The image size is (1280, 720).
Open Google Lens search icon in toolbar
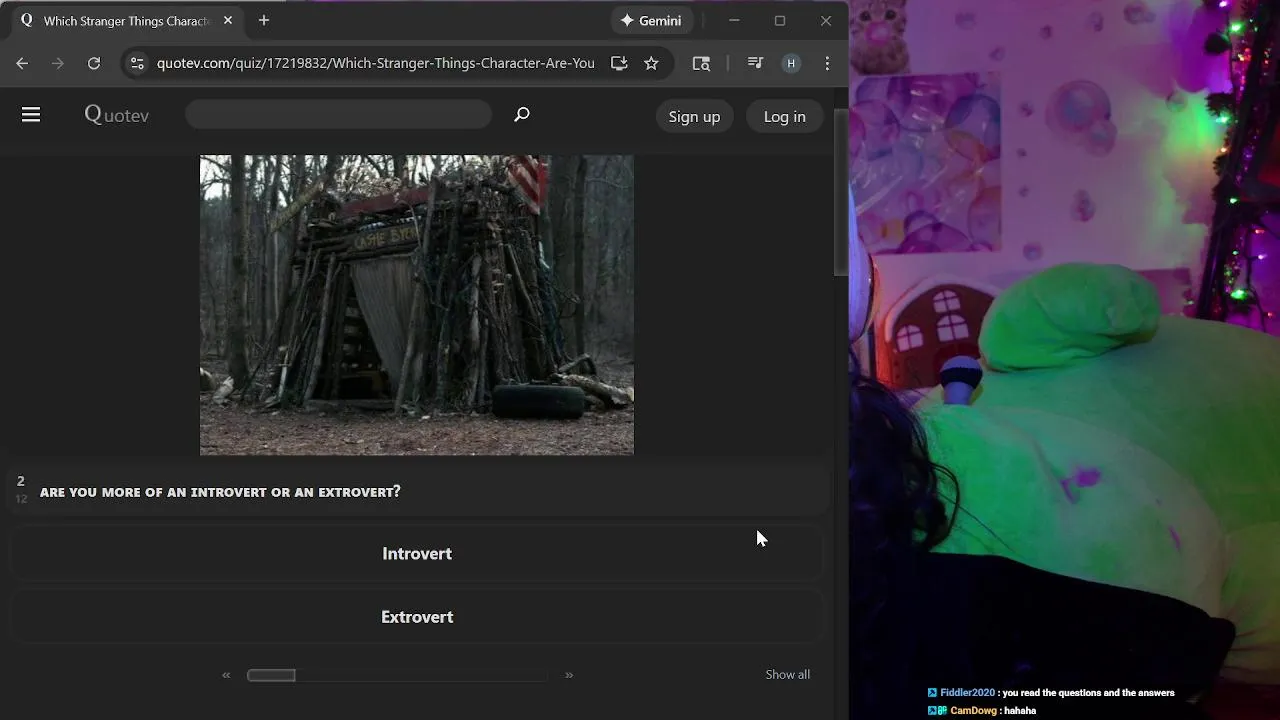tap(701, 63)
